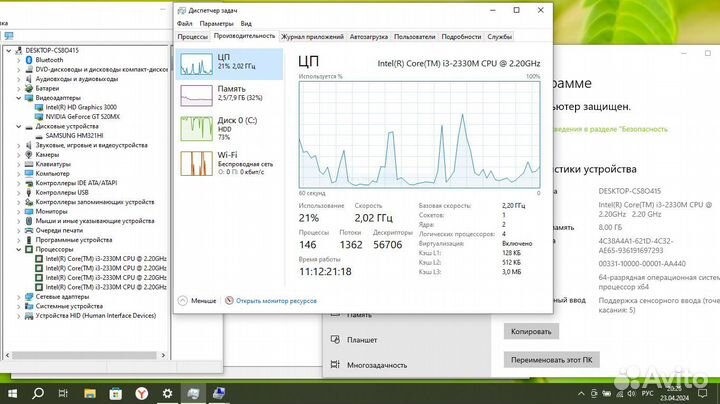Open the Параметры menu
This screenshot has height=404, width=720.
click(x=216, y=23)
